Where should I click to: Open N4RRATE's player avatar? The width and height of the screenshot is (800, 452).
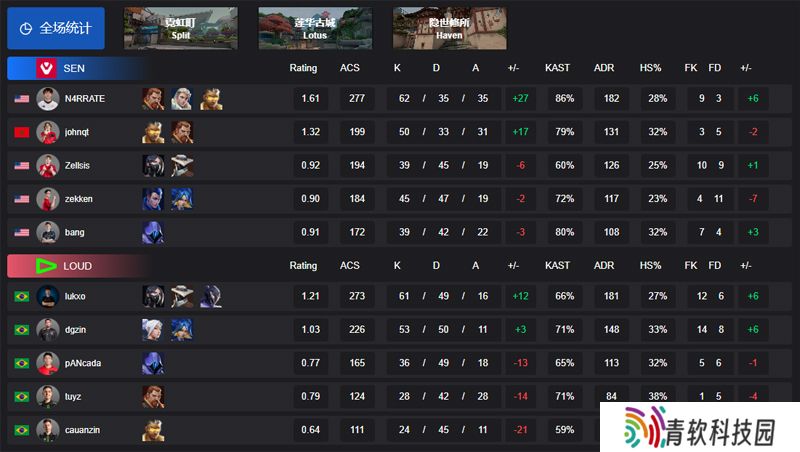pos(47,98)
